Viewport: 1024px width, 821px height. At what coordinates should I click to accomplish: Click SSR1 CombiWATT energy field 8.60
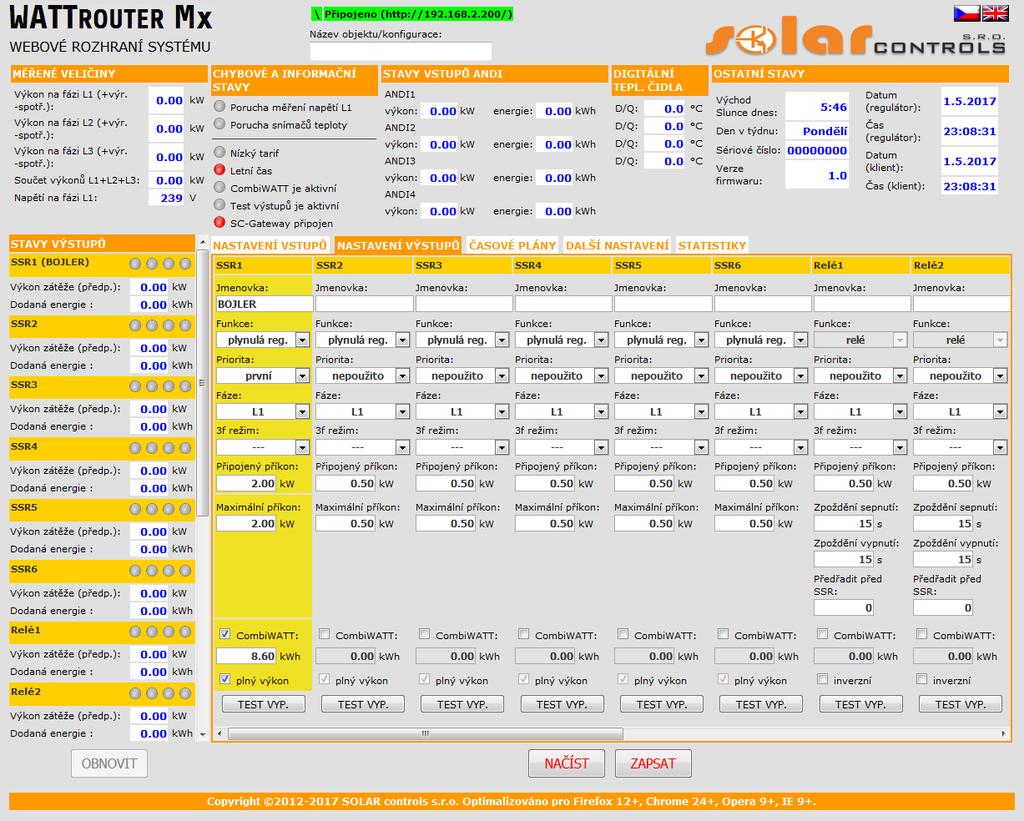click(x=246, y=656)
